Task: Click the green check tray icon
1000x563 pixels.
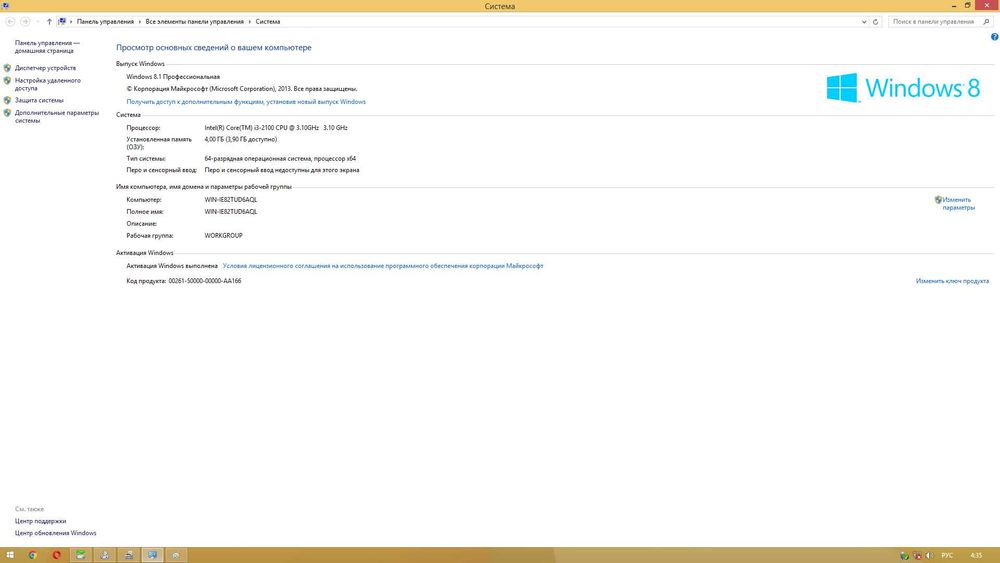Action: (x=904, y=555)
